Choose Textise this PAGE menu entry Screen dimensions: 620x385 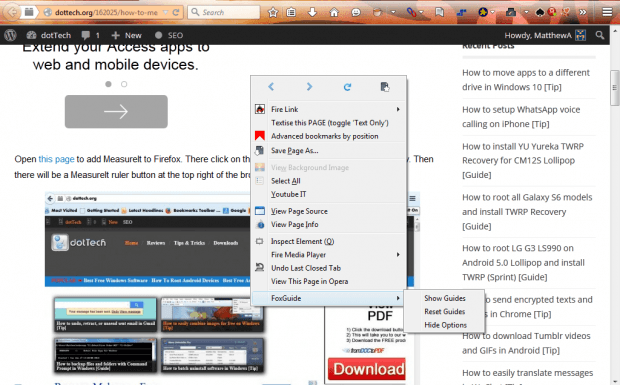[329, 123]
